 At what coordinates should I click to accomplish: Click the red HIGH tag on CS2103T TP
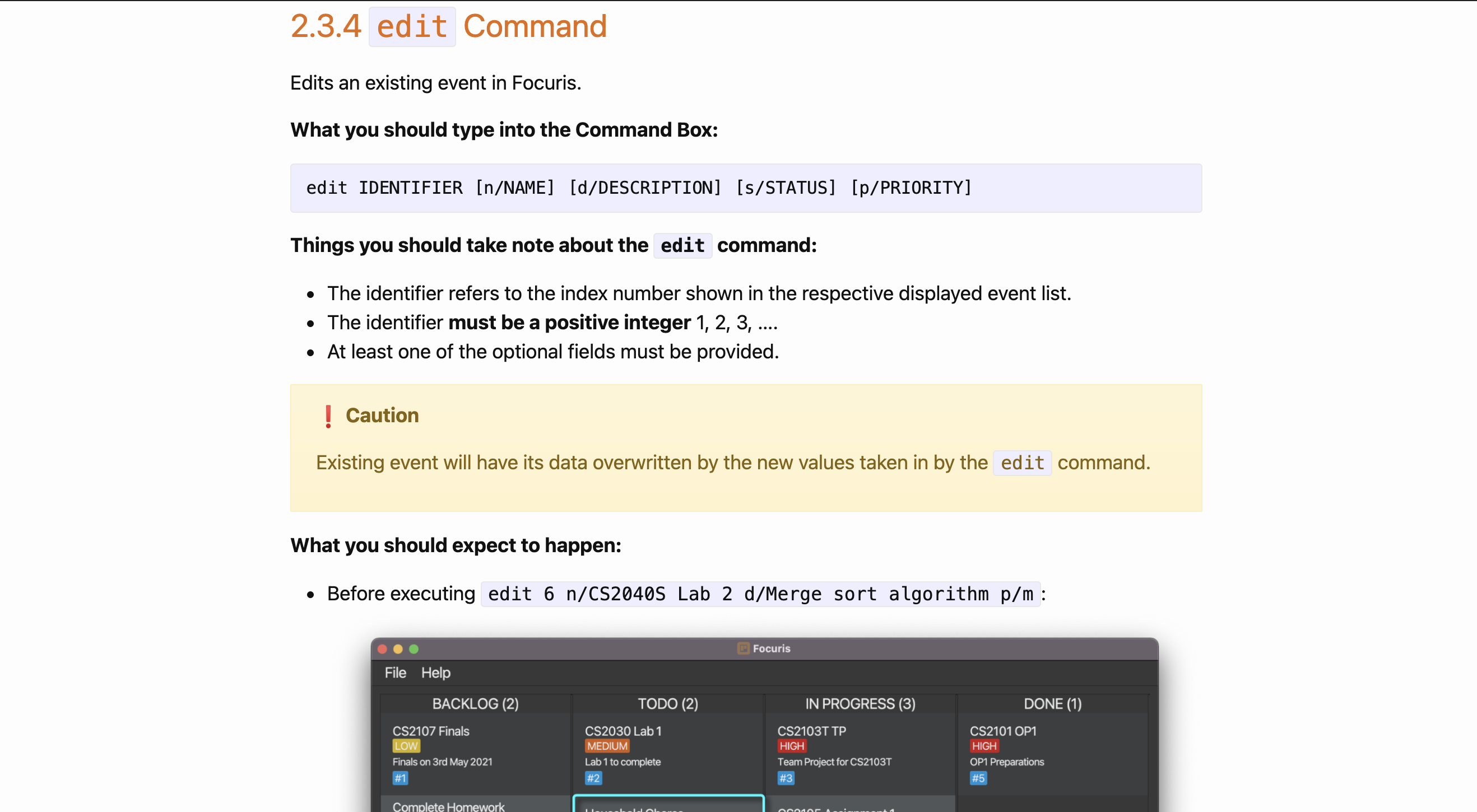[791, 745]
